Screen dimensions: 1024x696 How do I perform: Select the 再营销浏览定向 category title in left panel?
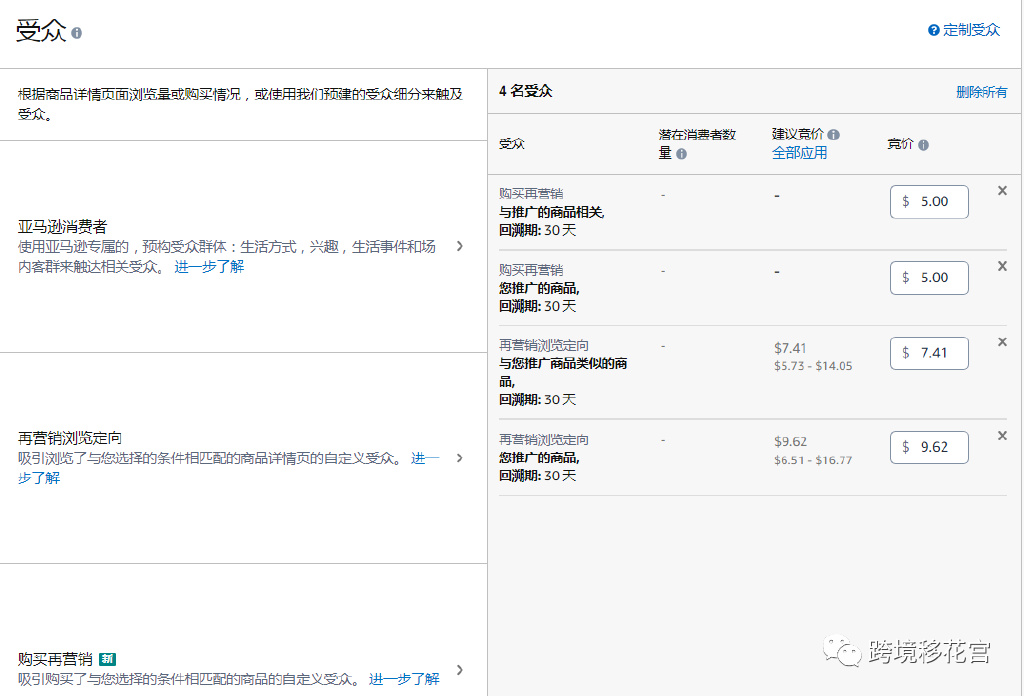coord(70,438)
